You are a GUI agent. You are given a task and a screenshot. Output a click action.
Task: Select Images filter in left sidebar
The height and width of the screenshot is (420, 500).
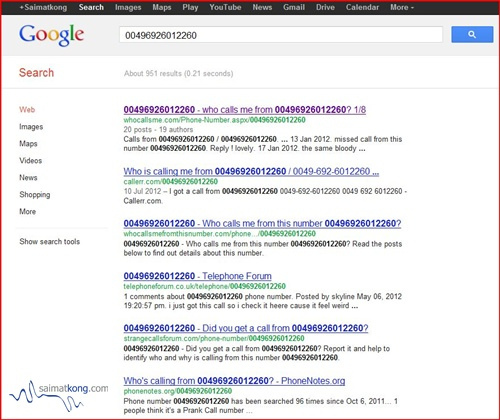click(x=31, y=127)
